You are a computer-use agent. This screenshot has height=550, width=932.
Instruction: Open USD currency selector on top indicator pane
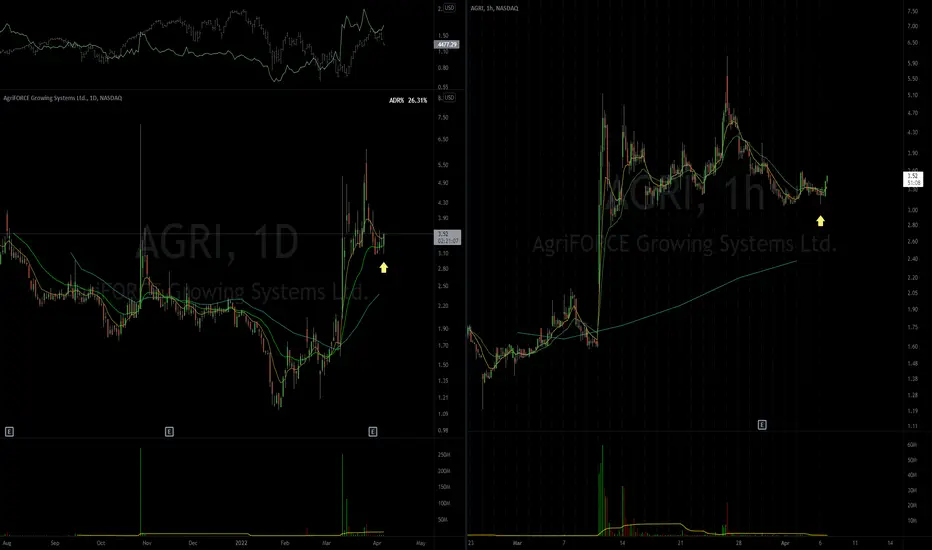tap(449, 8)
